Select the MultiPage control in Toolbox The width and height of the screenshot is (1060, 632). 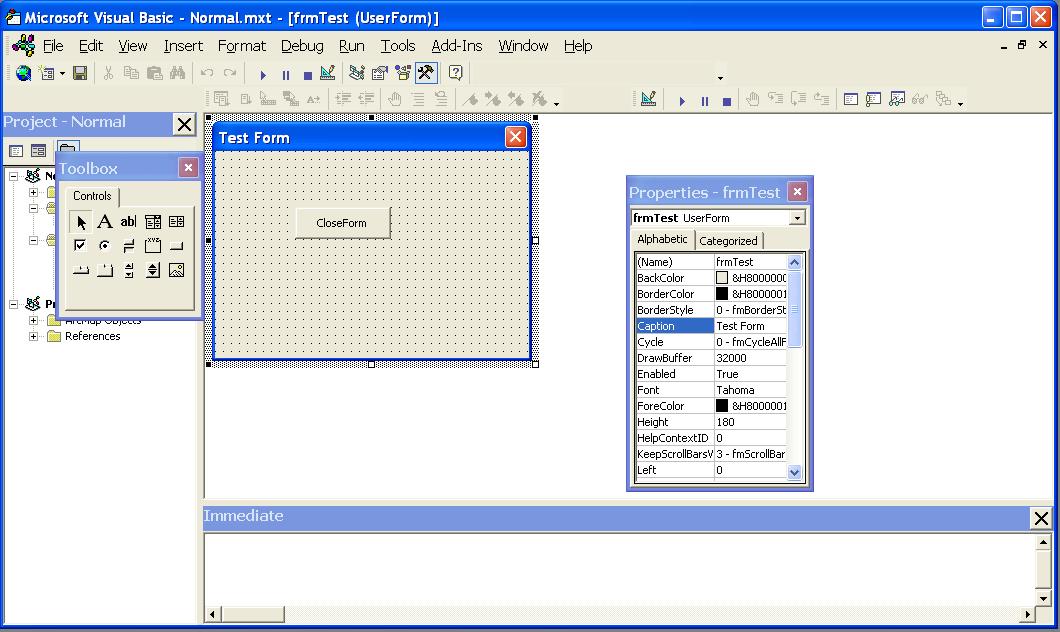click(x=105, y=270)
